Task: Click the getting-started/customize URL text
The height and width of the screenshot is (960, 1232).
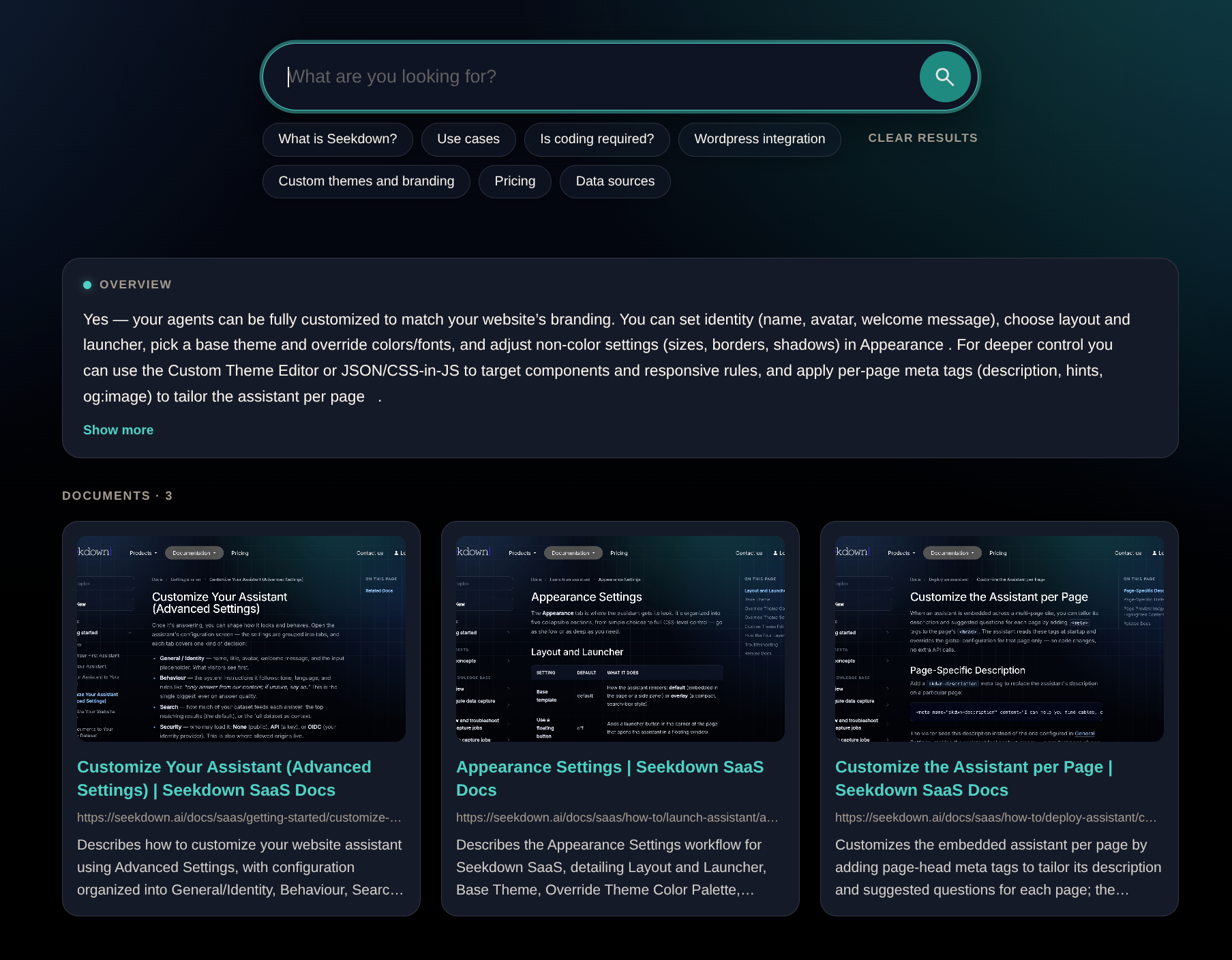Action: click(239, 817)
